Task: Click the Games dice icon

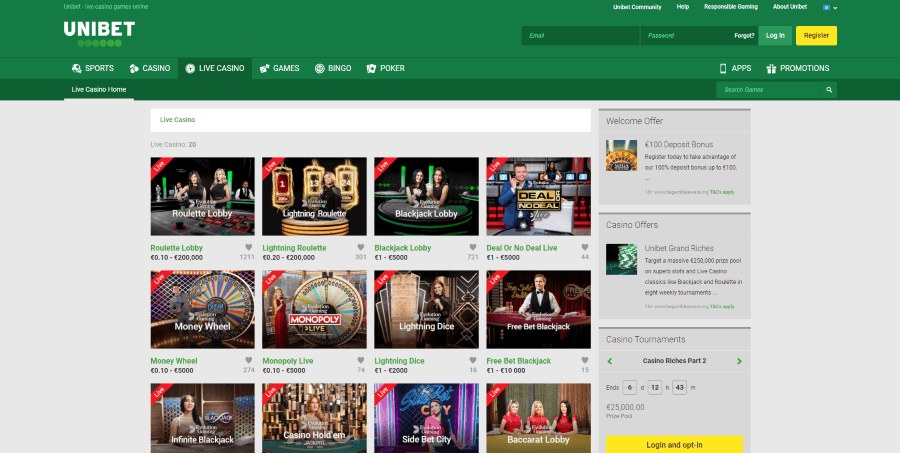Action: coord(265,68)
